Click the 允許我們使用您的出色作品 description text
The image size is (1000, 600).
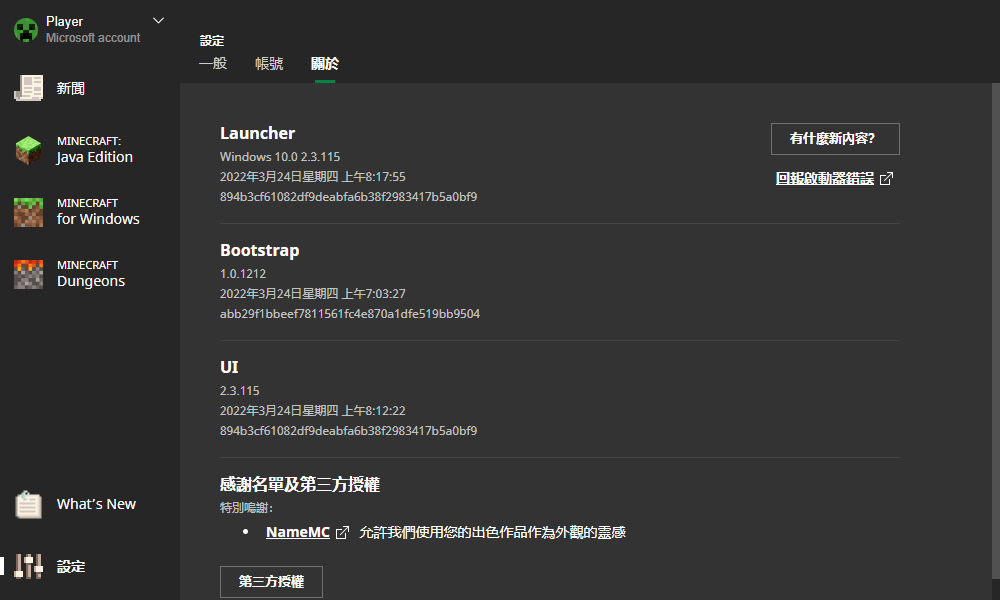(x=492, y=532)
